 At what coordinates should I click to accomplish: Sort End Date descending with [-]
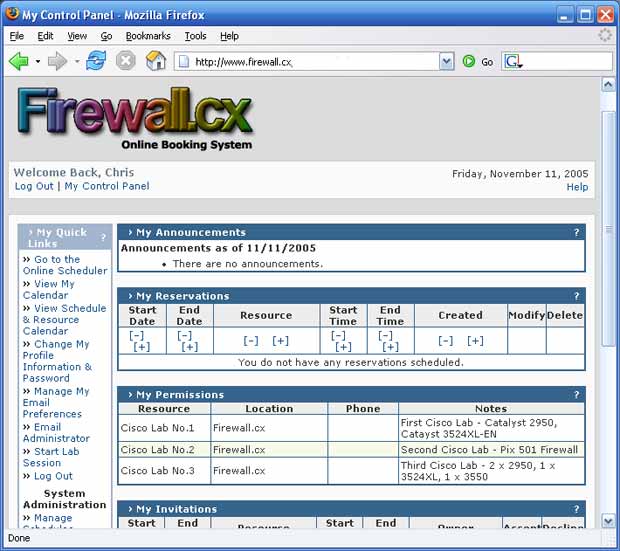184,335
